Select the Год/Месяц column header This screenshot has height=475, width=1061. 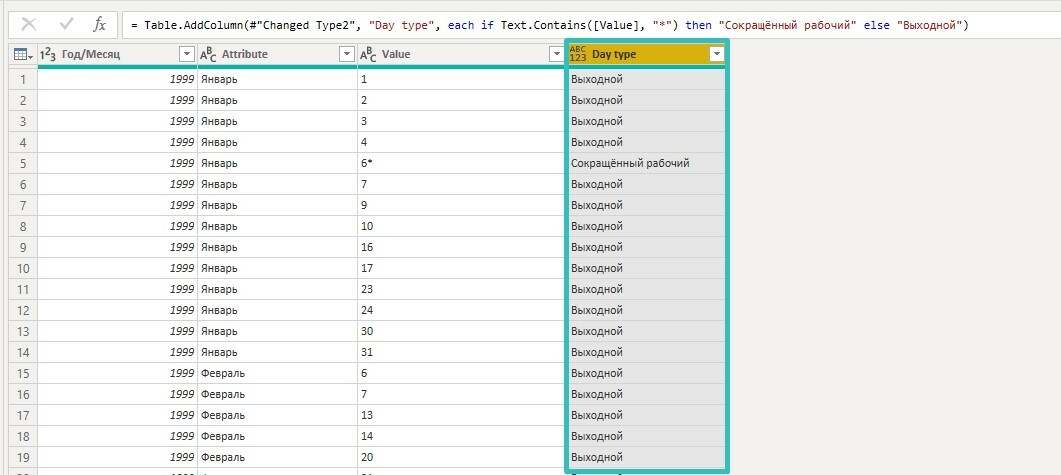(118, 55)
